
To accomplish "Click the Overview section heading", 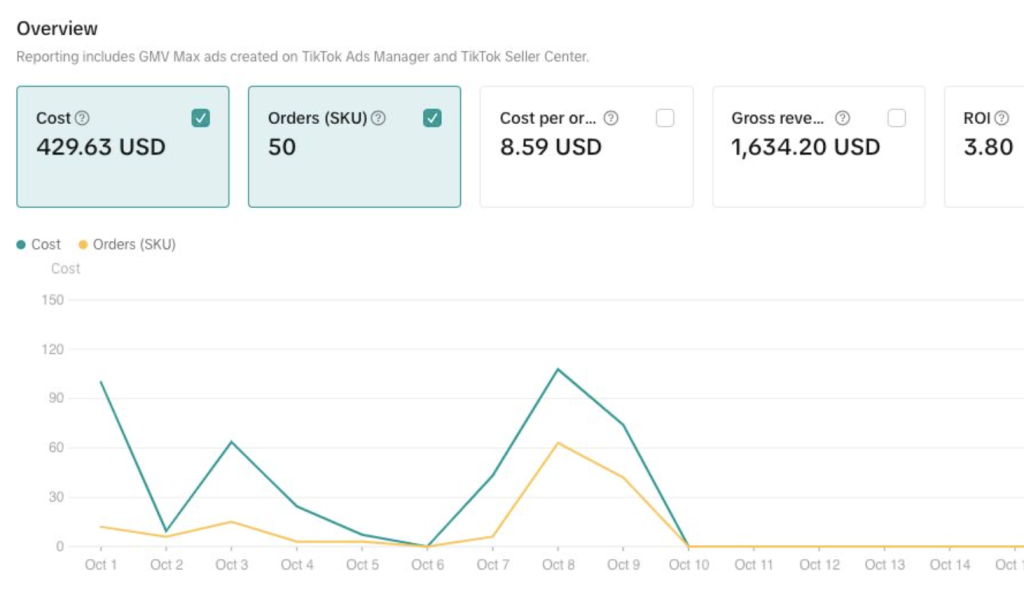I will [x=57, y=29].
